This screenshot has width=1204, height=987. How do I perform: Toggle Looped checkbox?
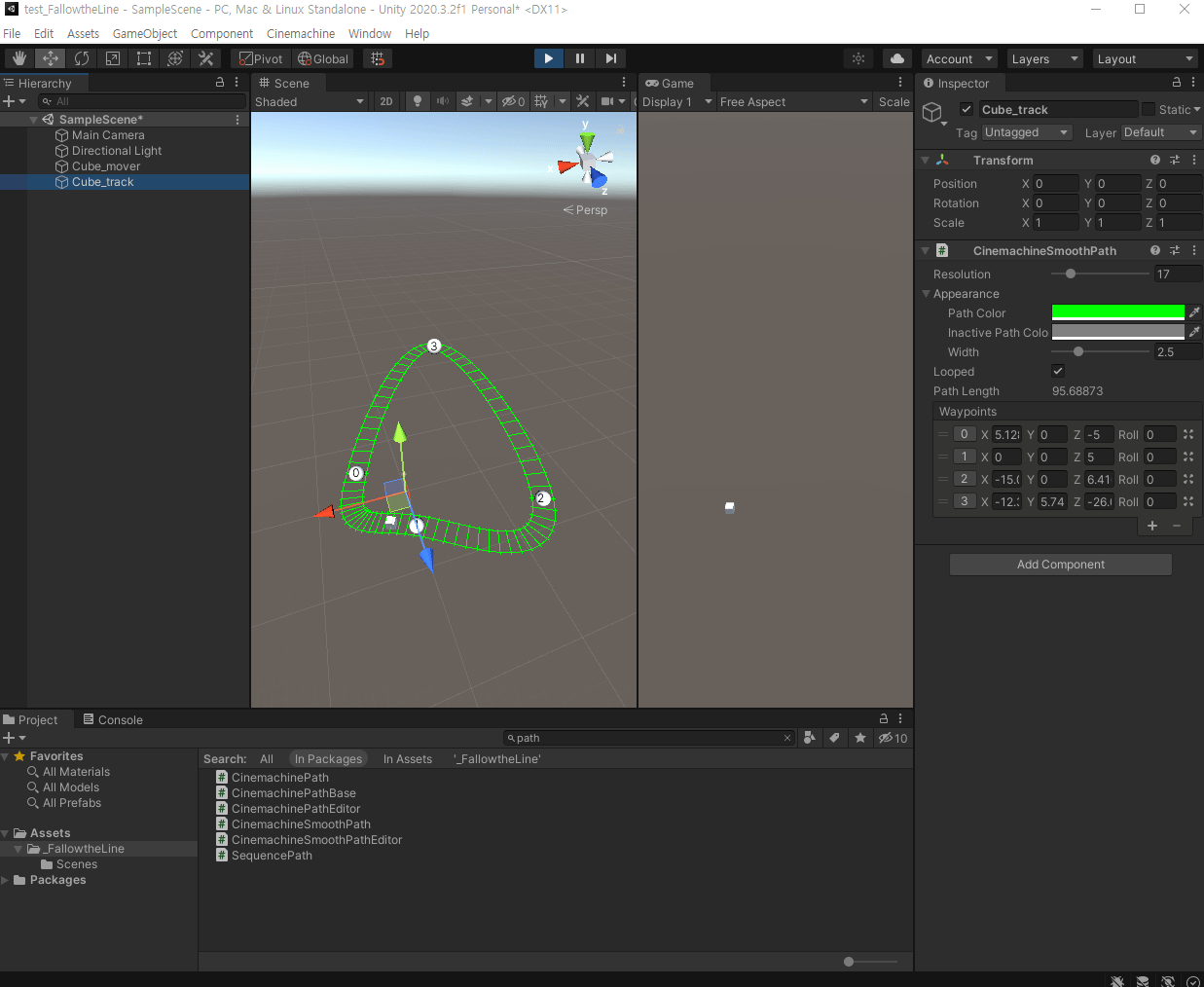point(1058,371)
